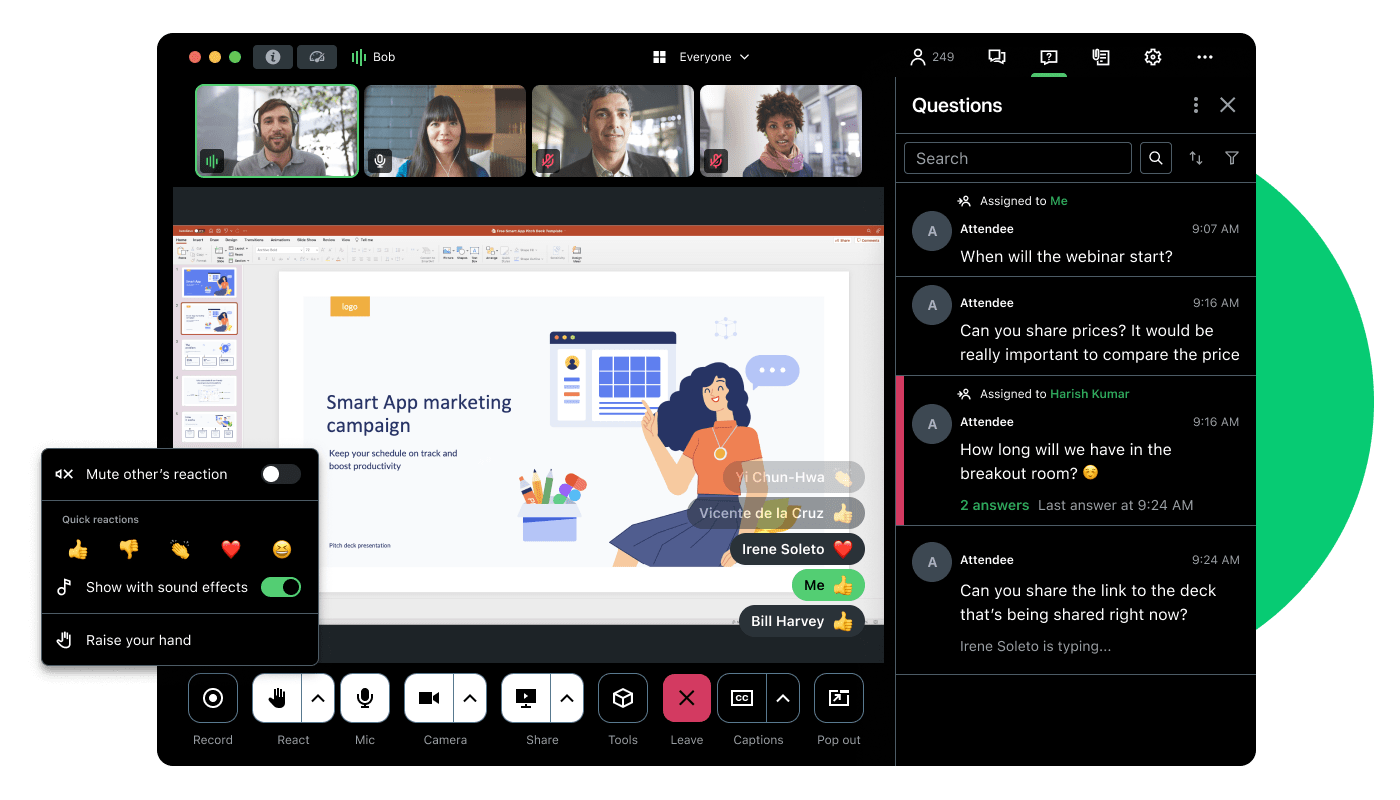Enable Mute other's reaction

281,474
